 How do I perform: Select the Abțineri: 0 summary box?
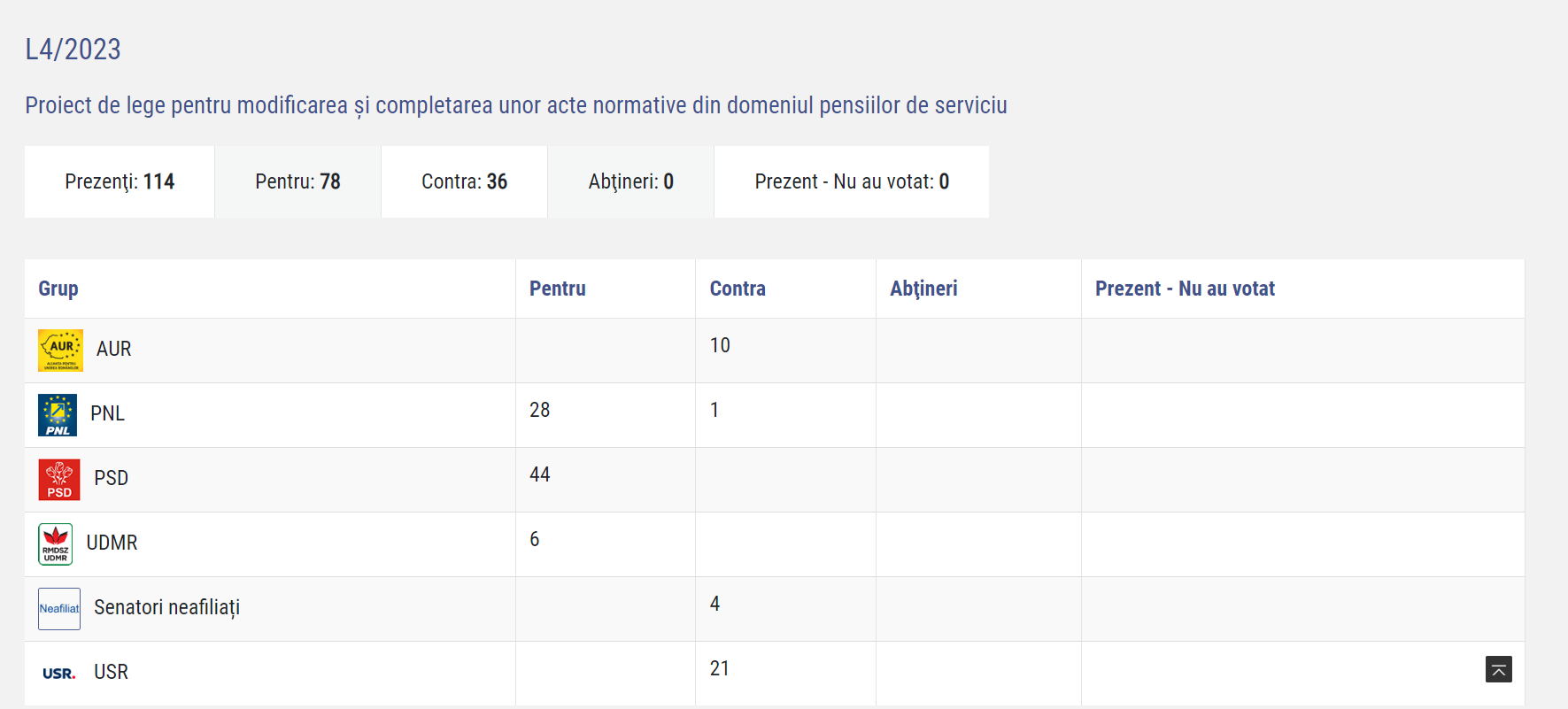(630, 182)
